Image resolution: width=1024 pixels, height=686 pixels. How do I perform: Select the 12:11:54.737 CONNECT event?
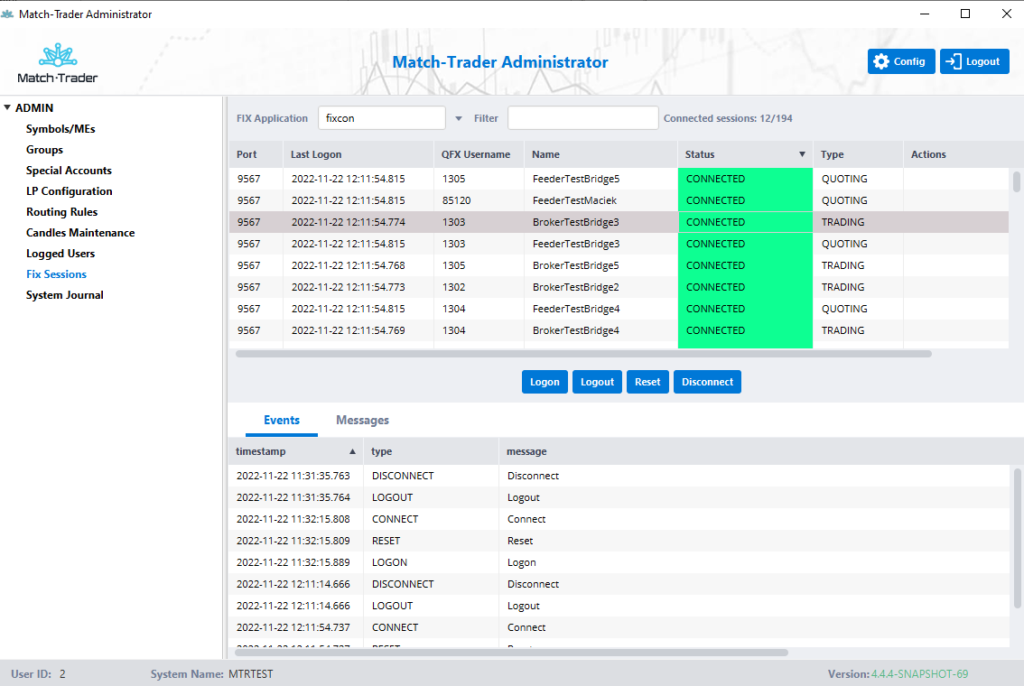pyautogui.click(x=619, y=627)
